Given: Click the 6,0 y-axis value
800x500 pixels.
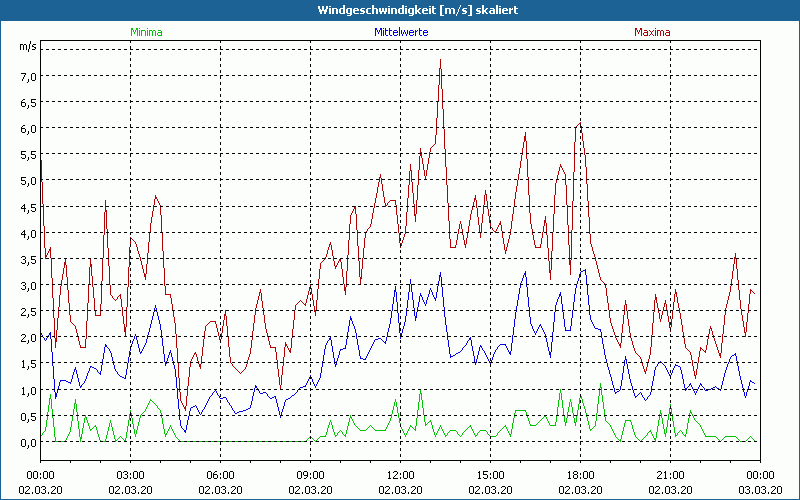Looking at the screenshot, I should pos(29,129).
